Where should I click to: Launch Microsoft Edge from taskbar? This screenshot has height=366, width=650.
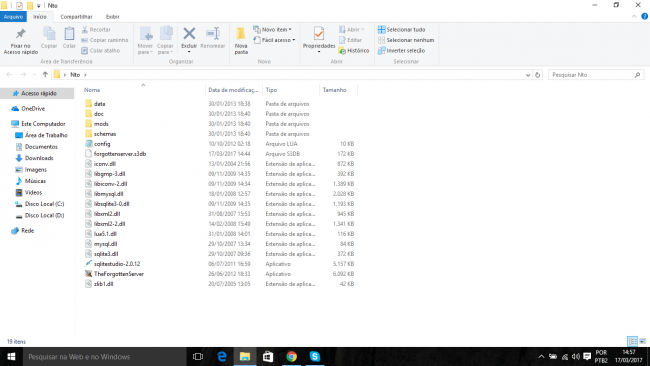click(x=222, y=356)
